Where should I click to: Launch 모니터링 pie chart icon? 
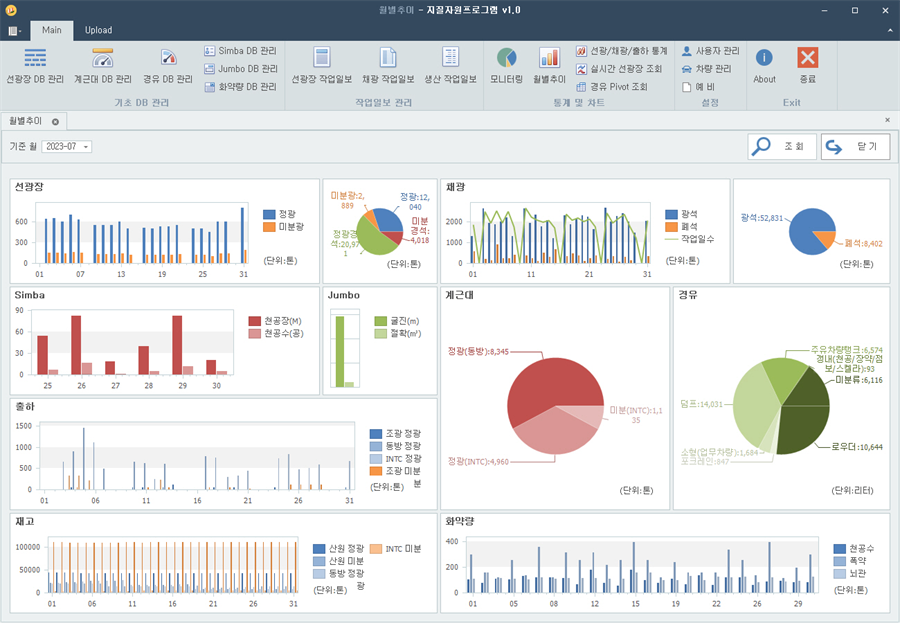tap(506, 58)
